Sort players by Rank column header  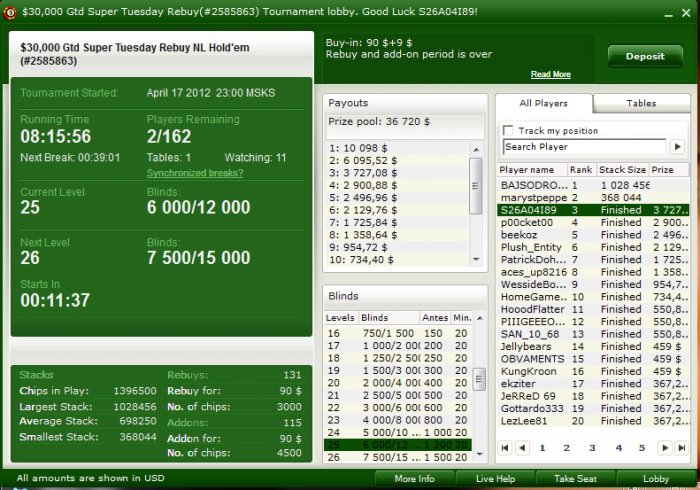click(581, 170)
